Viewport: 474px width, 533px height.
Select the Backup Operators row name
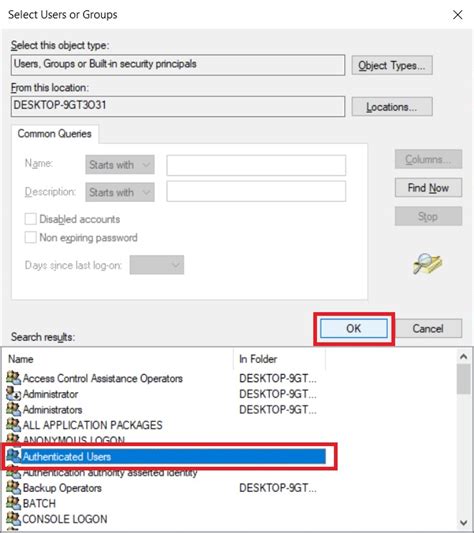62,488
